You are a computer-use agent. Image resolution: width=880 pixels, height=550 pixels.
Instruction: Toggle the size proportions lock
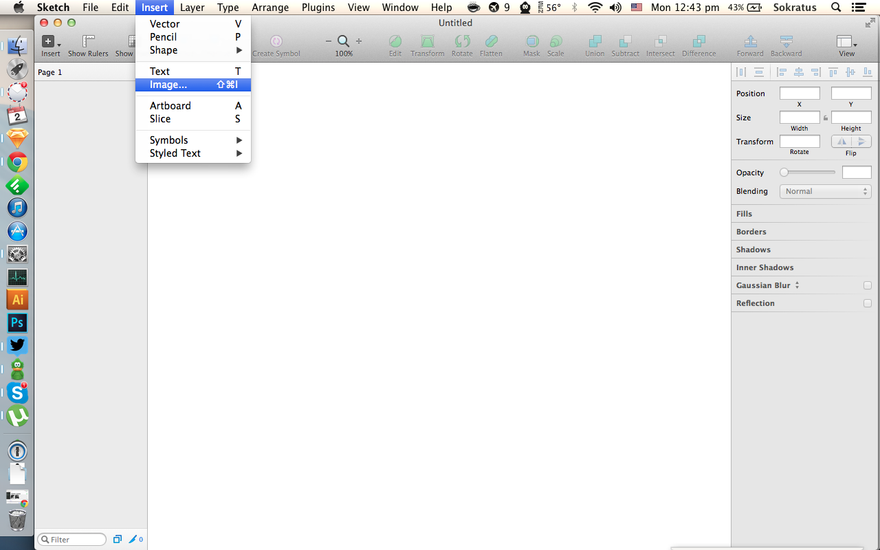[x=826, y=118]
